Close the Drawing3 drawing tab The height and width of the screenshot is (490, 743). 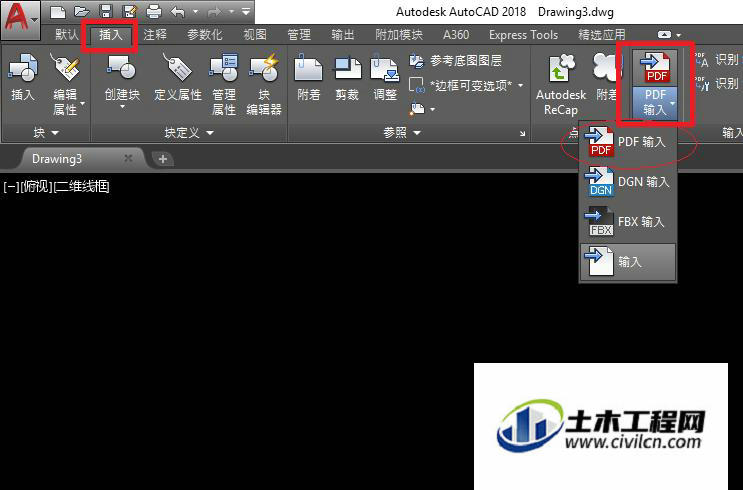pos(128,158)
